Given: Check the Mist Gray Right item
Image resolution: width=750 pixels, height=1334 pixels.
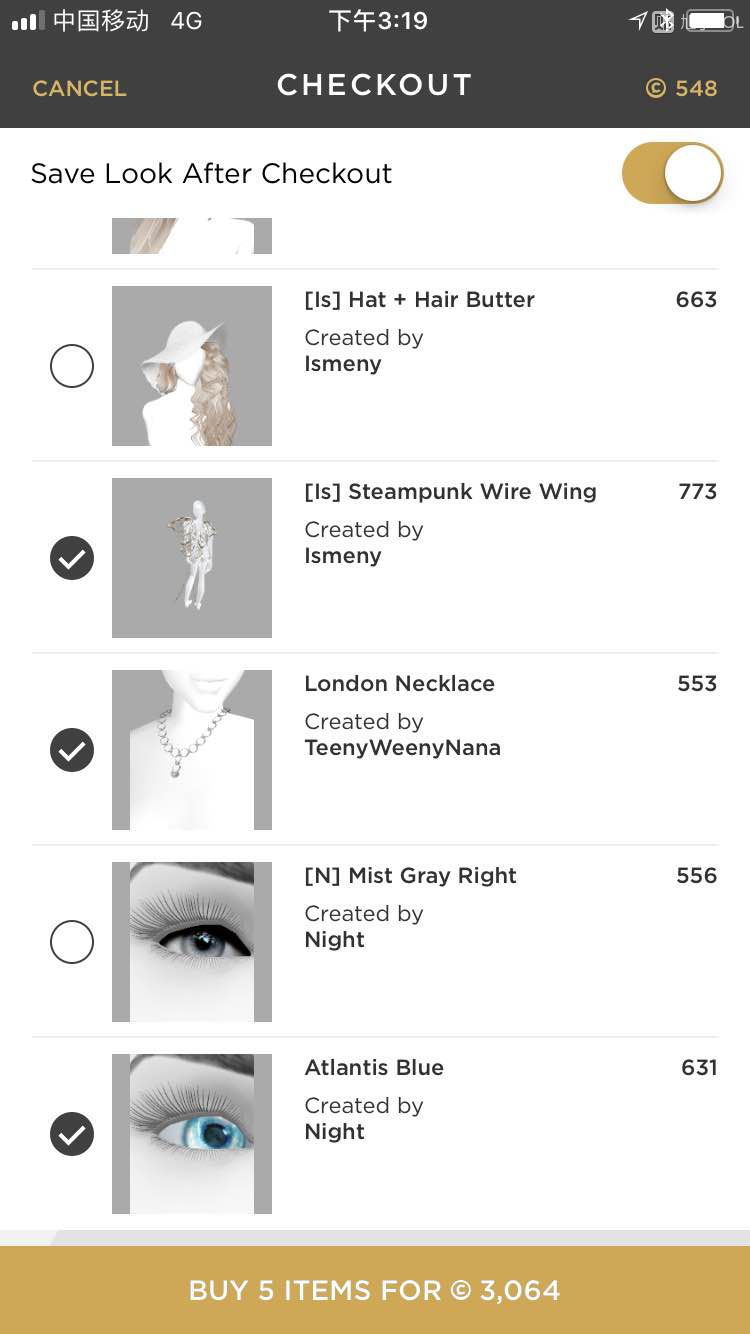Looking at the screenshot, I should point(72,942).
